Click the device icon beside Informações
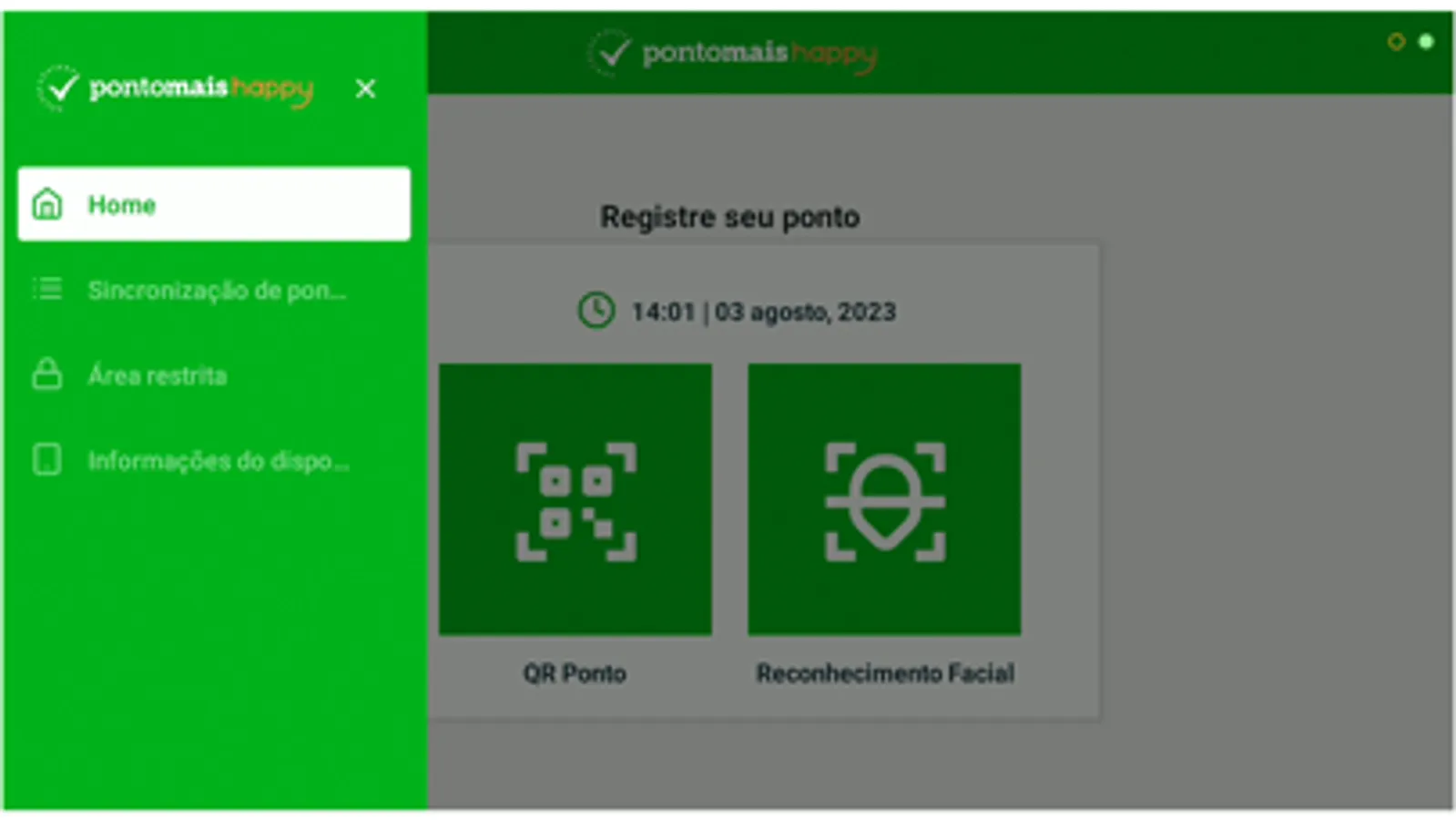Screen dimensions: 1456x820 [47, 459]
